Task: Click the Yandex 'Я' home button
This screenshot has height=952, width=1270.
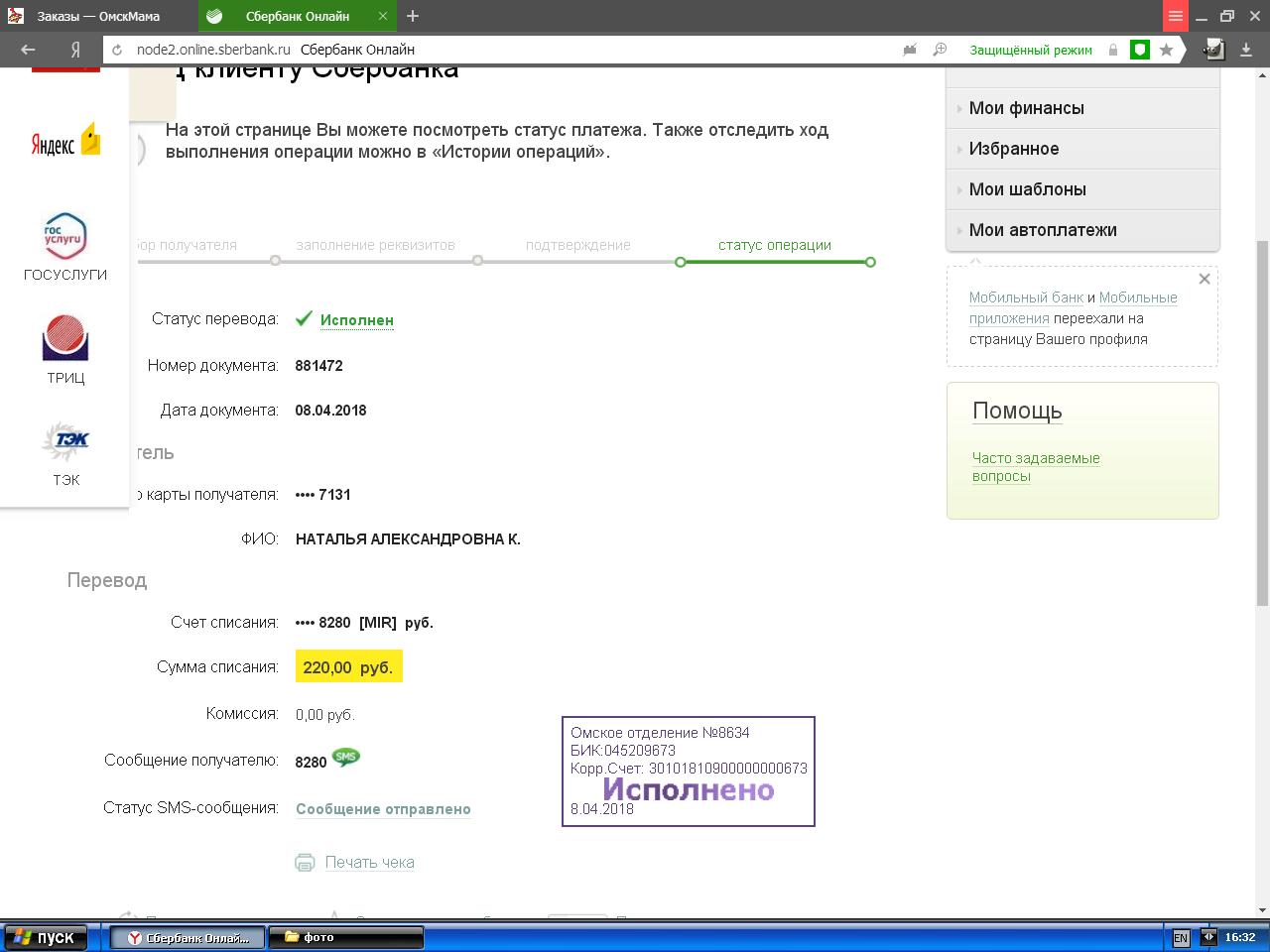Action: click(x=75, y=50)
